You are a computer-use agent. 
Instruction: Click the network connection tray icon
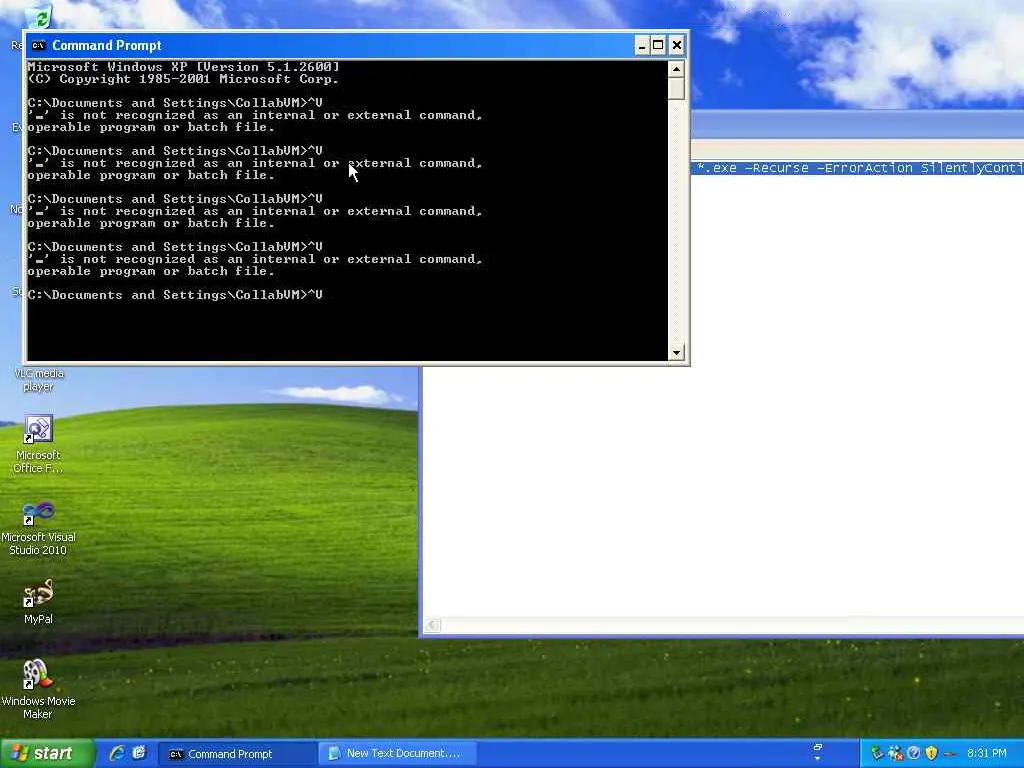(x=895, y=754)
